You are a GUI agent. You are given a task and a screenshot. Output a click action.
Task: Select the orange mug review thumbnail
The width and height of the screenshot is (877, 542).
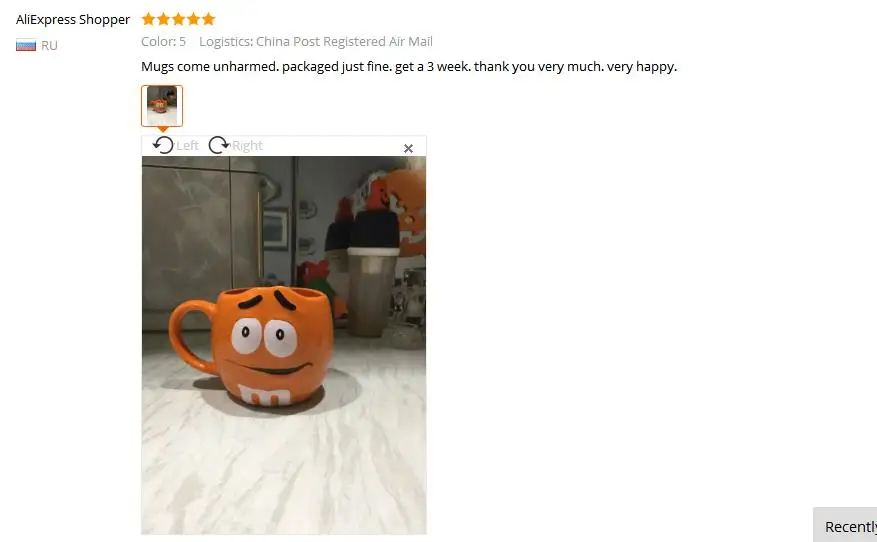pos(162,106)
